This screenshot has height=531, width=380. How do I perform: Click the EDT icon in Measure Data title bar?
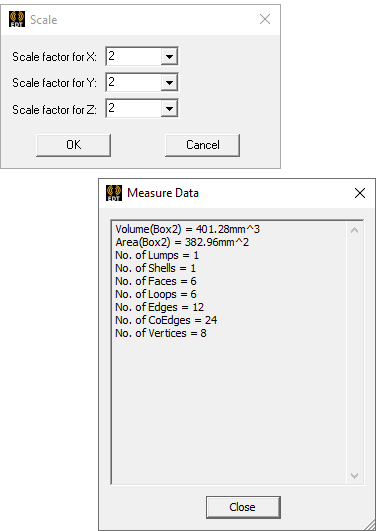click(x=114, y=193)
